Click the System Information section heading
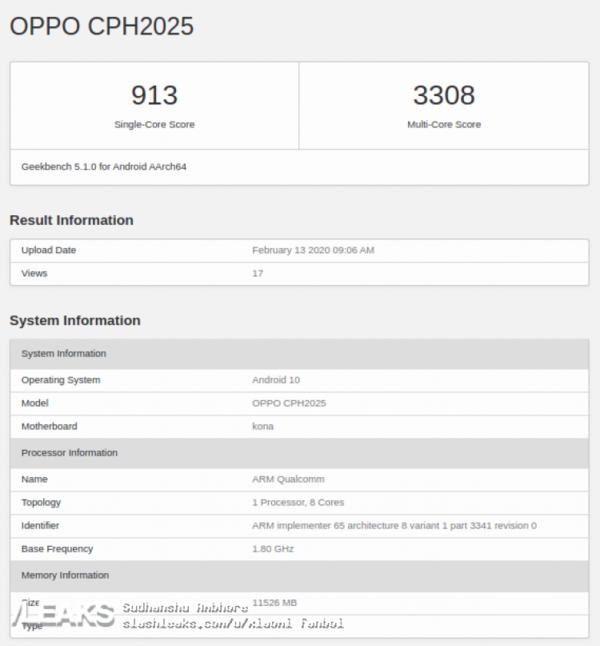600x646 pixels. pos(75,320)
